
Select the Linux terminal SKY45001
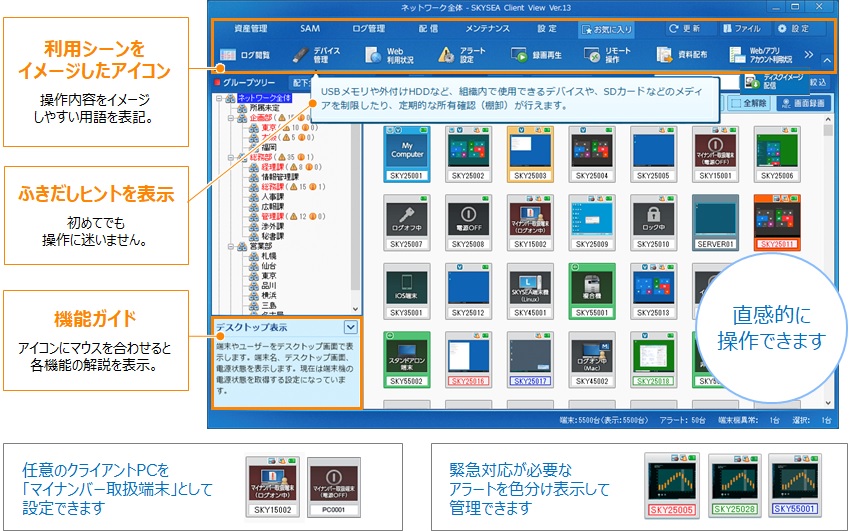(x=530, y=291)
